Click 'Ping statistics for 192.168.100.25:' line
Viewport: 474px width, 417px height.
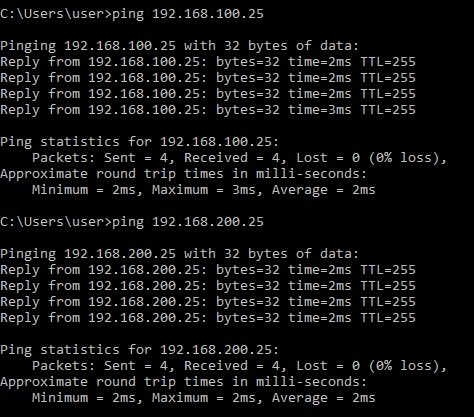pos(139,142)
